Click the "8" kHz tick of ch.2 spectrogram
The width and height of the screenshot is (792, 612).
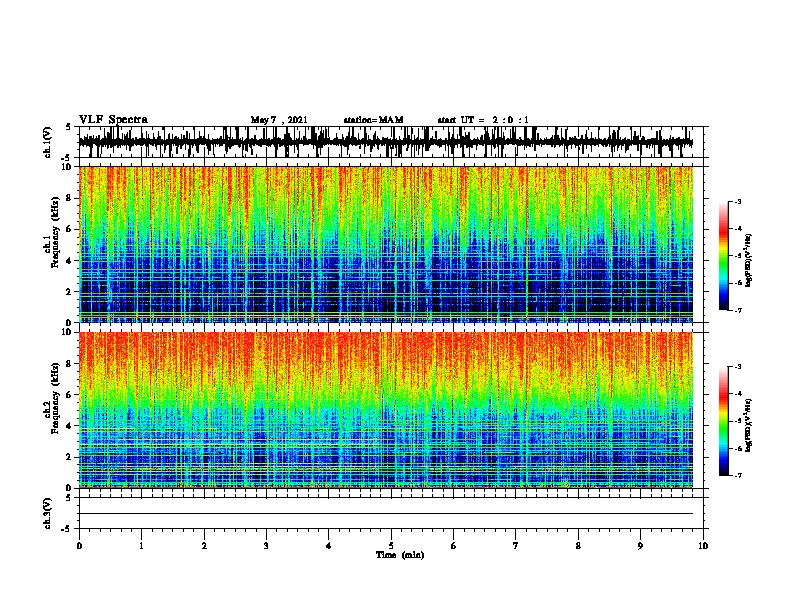coord(70,364)
